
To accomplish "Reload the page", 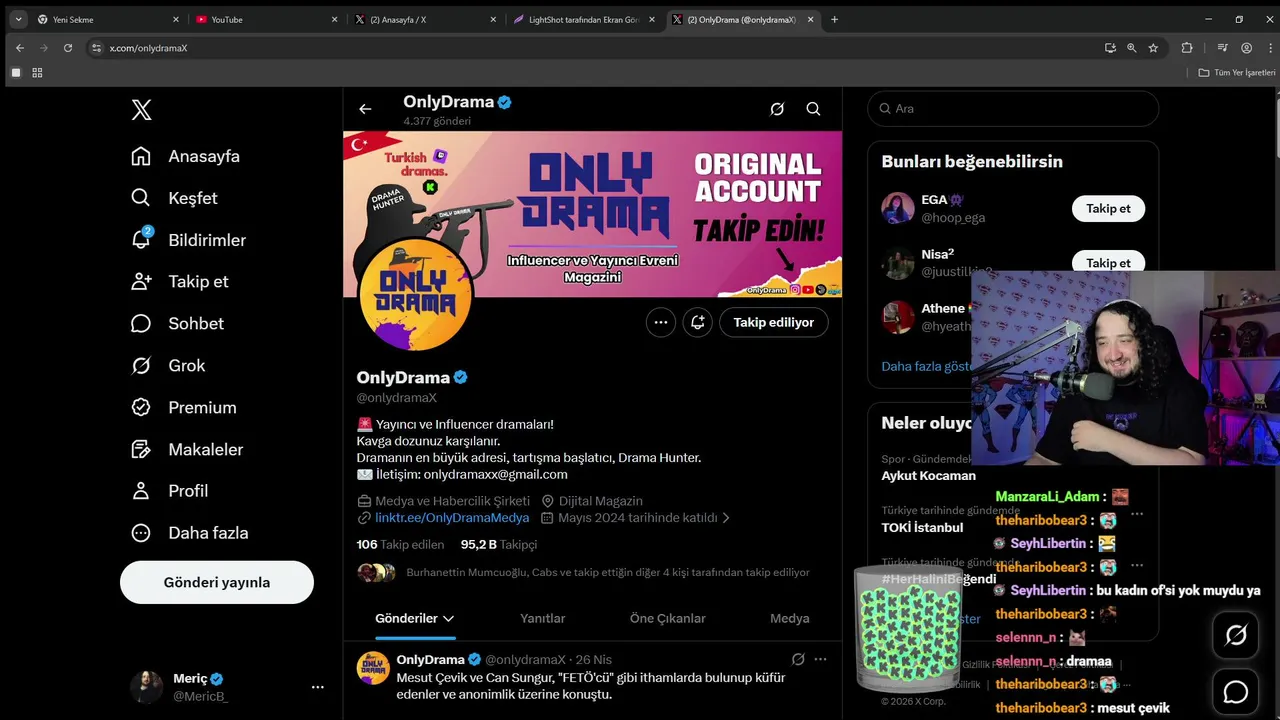I will 68,47.
